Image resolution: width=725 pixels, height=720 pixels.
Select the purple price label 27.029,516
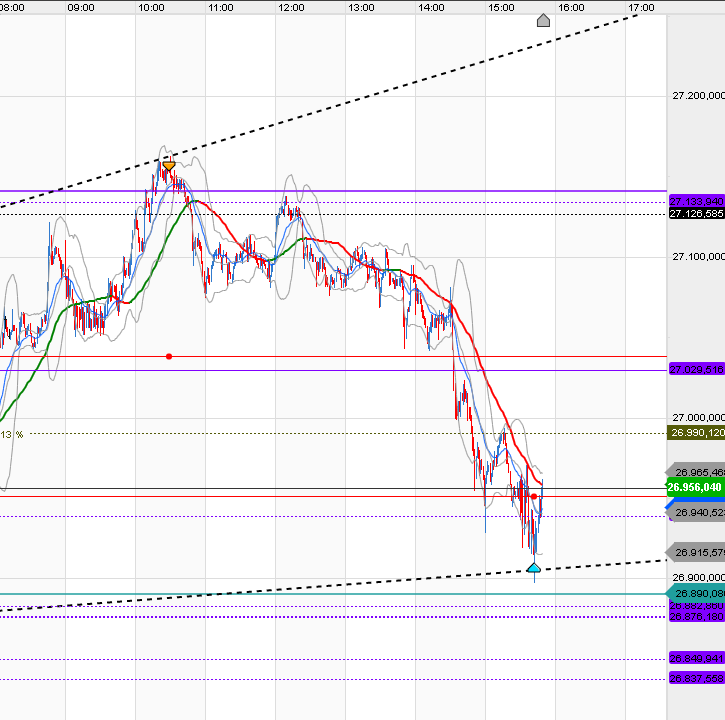click(x=696, y=369)
